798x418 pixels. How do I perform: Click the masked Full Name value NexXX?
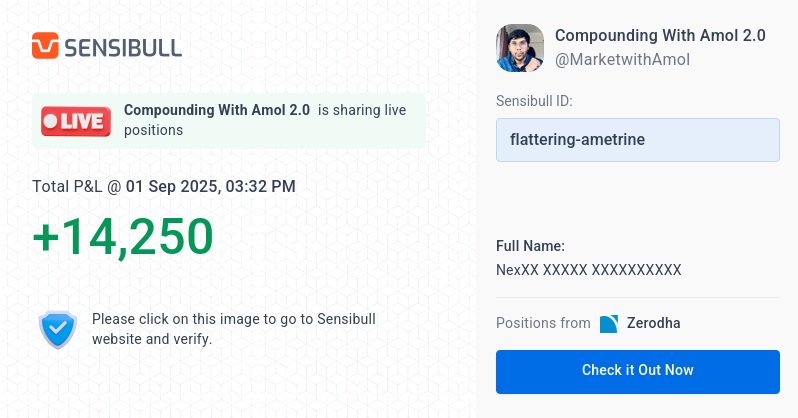[588, 270]
